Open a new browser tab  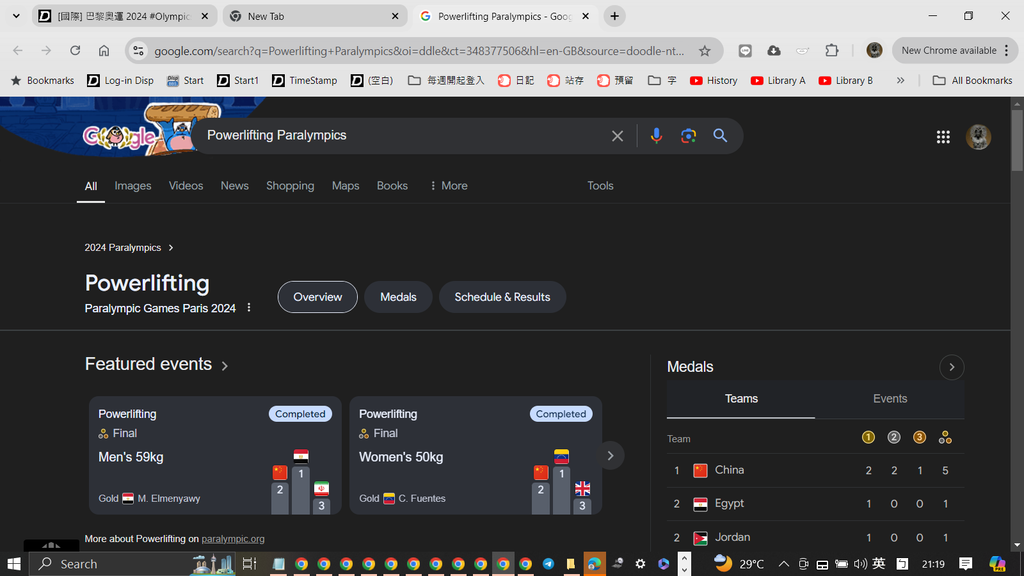click(x=615, y=16)
